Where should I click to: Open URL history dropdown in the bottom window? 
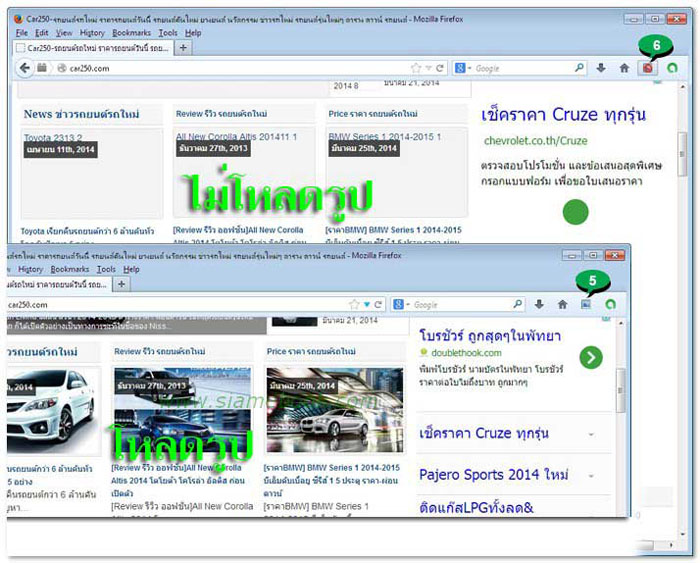tap(367, 304)
